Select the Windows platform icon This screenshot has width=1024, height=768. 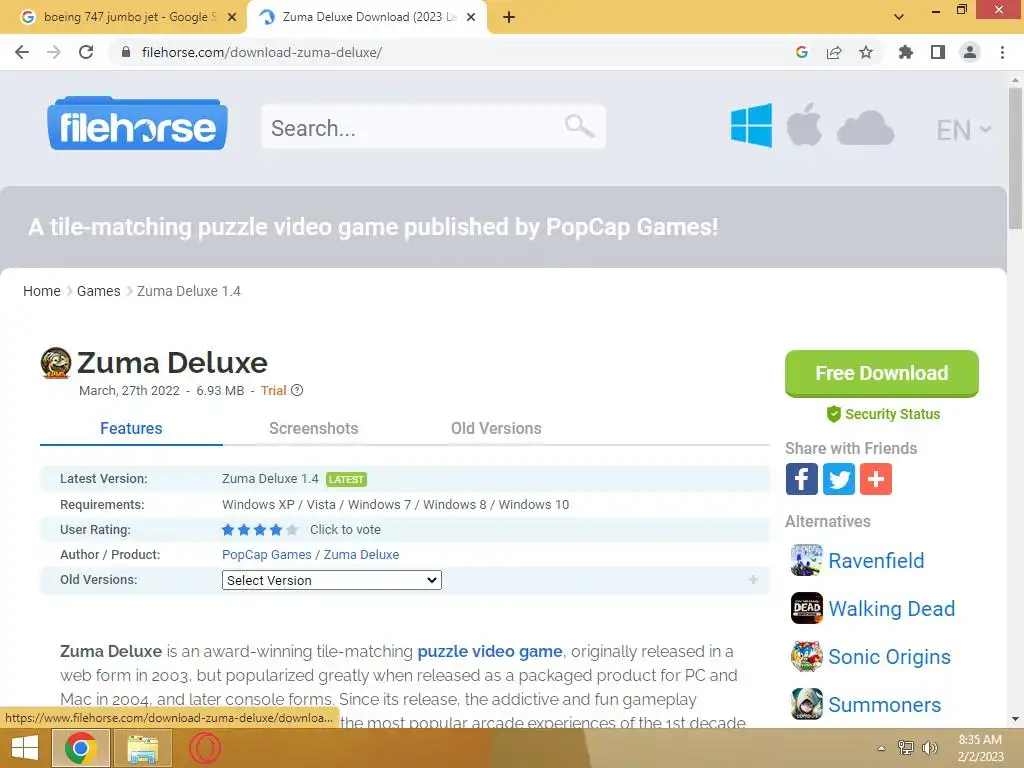[x=751, y=125]
